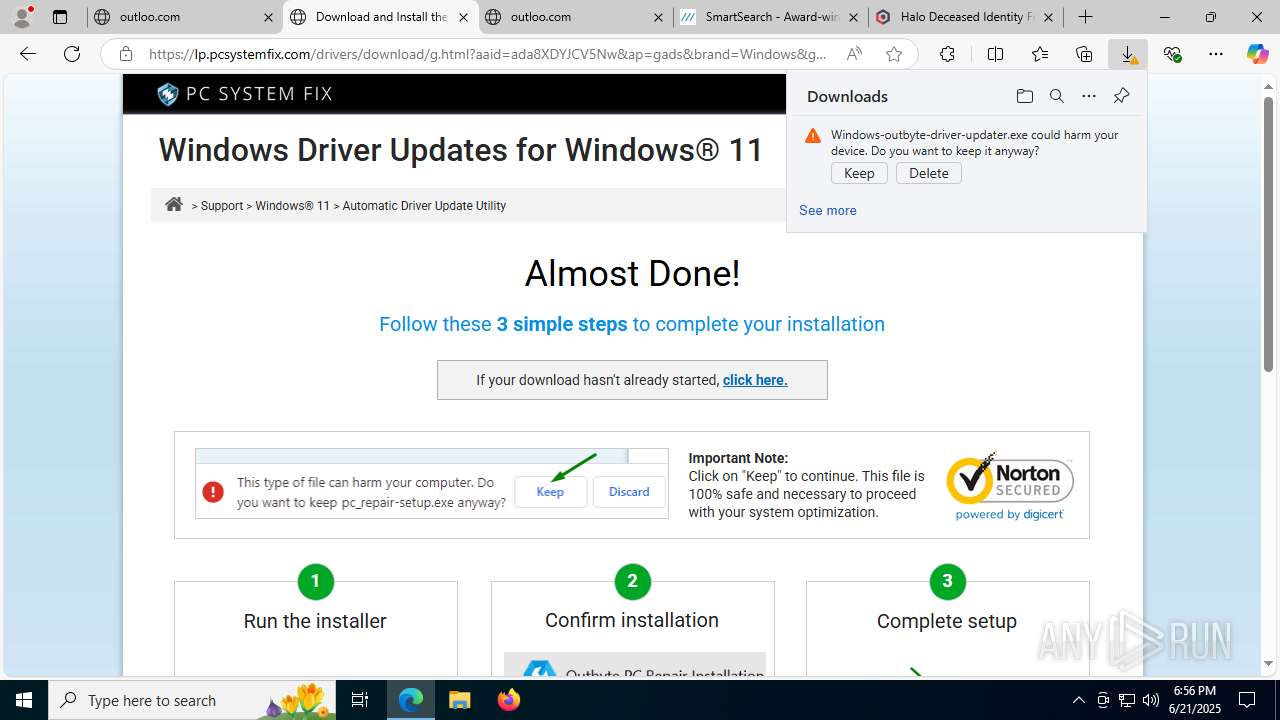The height and width of the screenshot is (720, 1280).
Task: Go back to previous page
Action: point(28,54)
